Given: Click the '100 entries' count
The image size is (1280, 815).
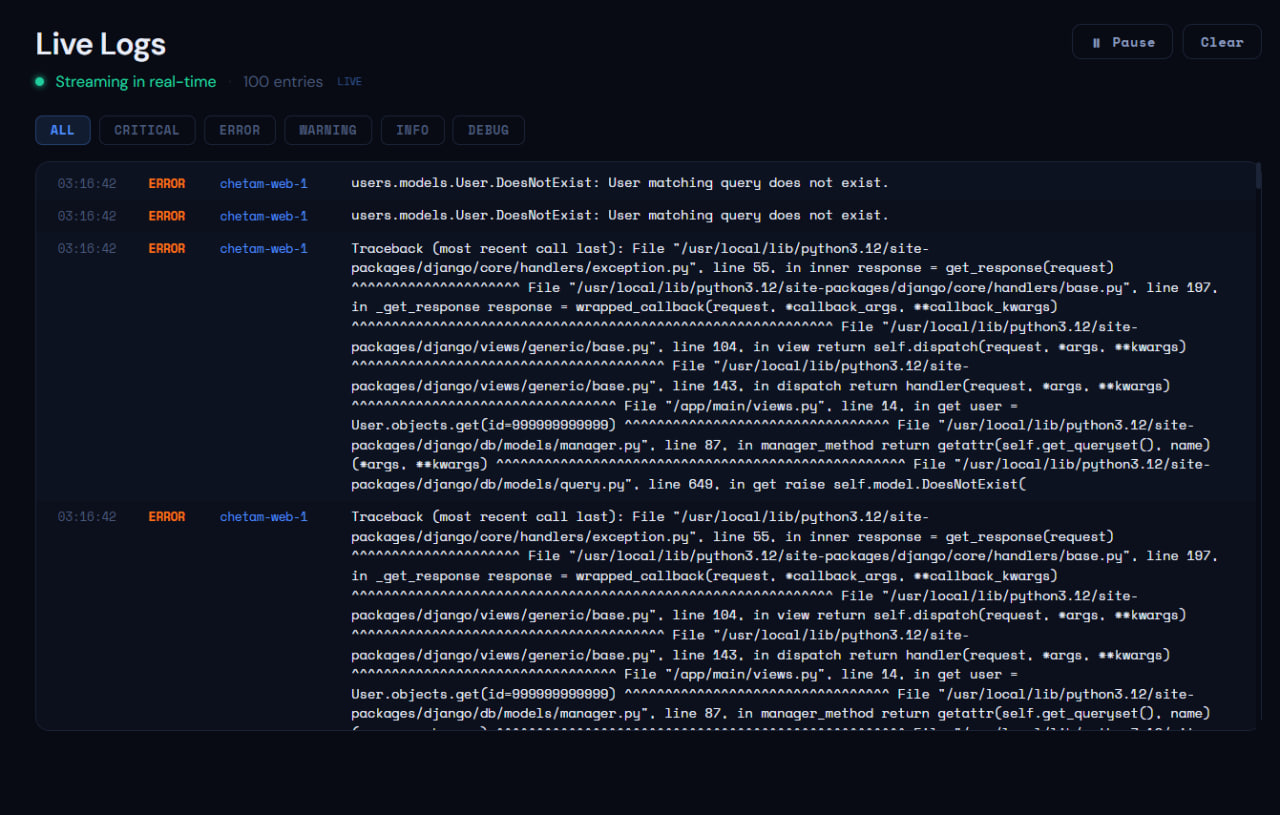Looking at the screenshot, I should pos(283,82).
